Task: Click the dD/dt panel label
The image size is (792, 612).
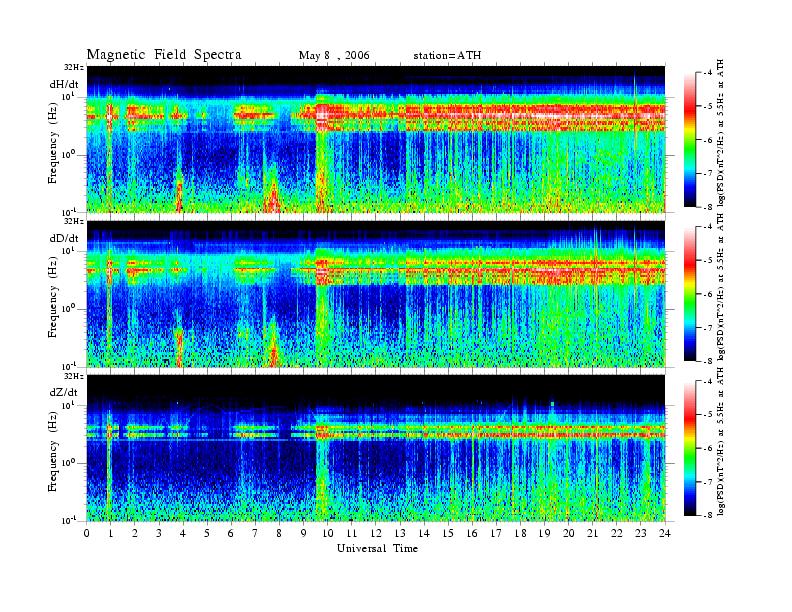Action: point(64,238)
